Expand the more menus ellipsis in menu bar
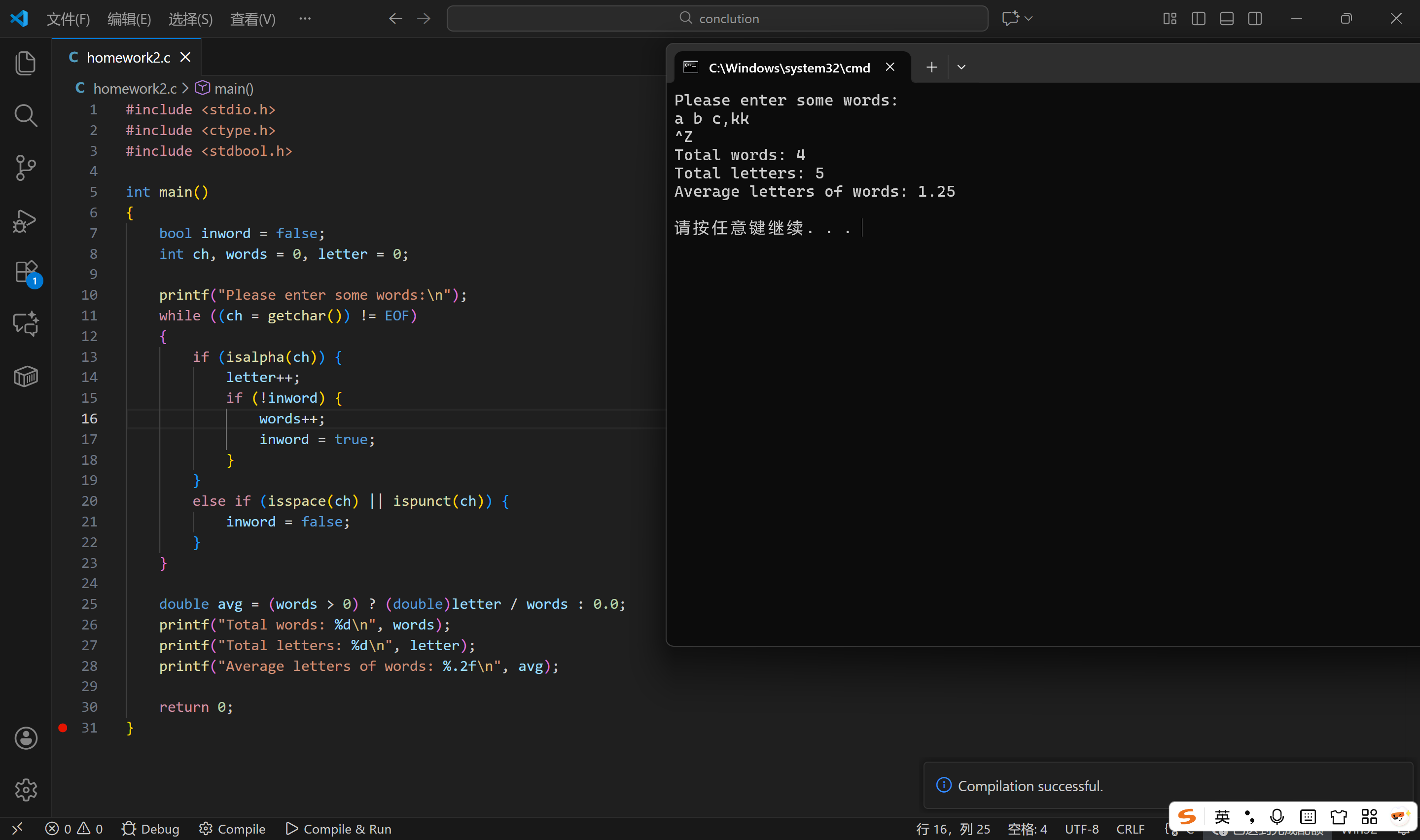Viewport: 1420px width, 840px height. [305, 19]
